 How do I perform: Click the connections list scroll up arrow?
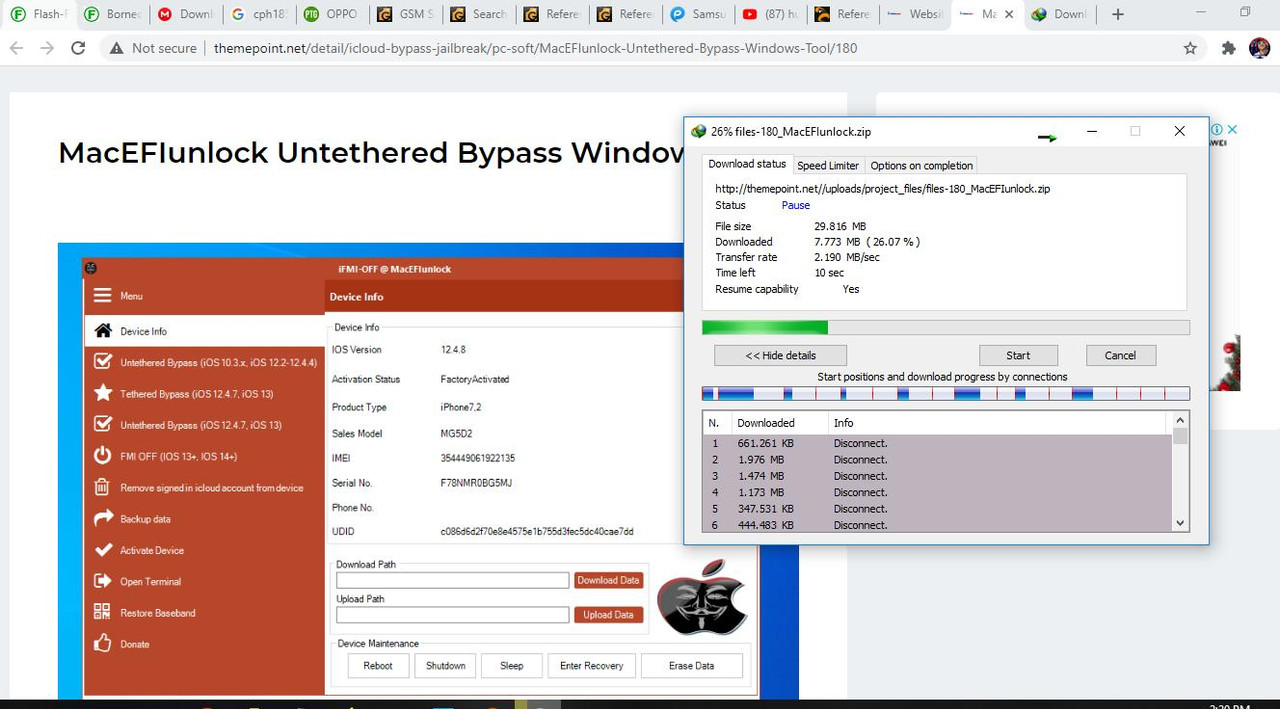pos(1180,421)
